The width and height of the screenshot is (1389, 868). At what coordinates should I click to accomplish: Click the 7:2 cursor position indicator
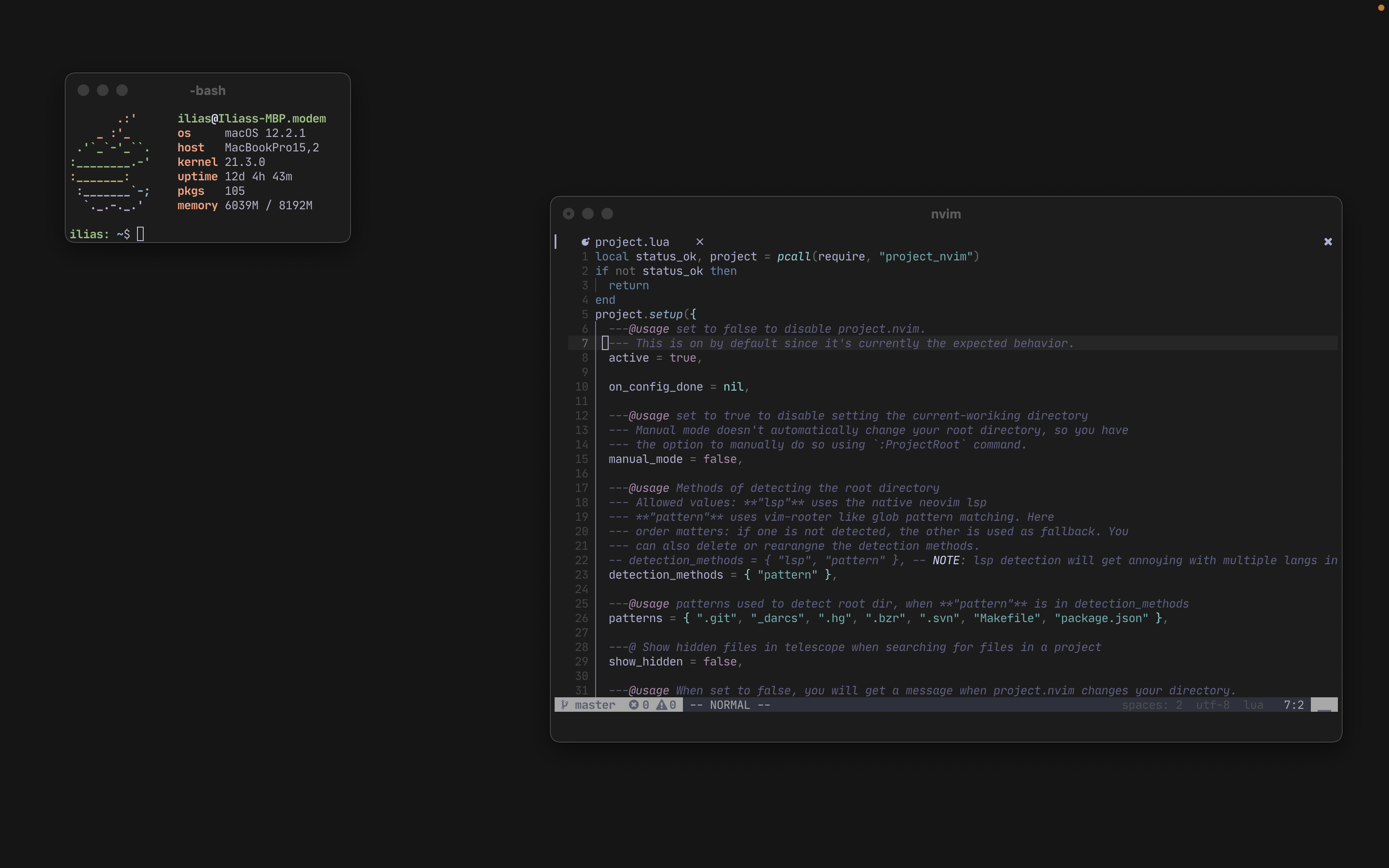point(1294,705)
